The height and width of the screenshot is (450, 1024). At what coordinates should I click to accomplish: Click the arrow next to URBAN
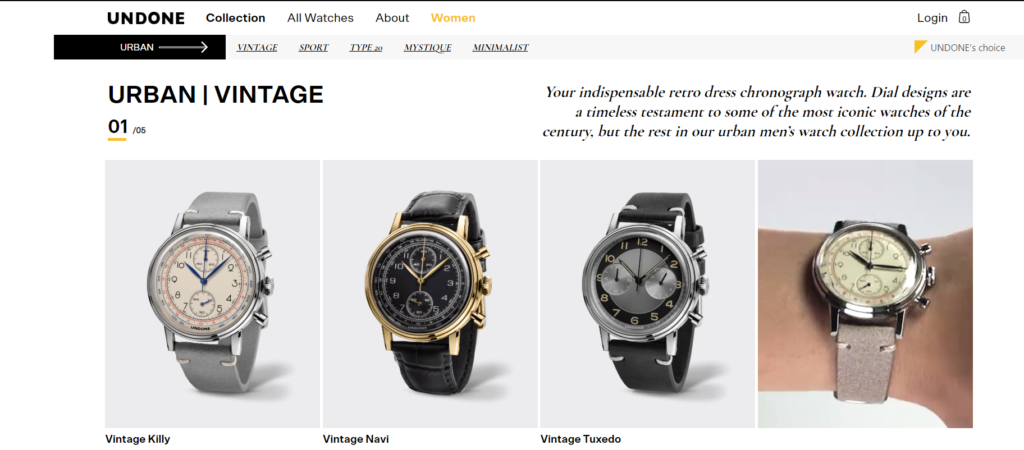[183, 47]
